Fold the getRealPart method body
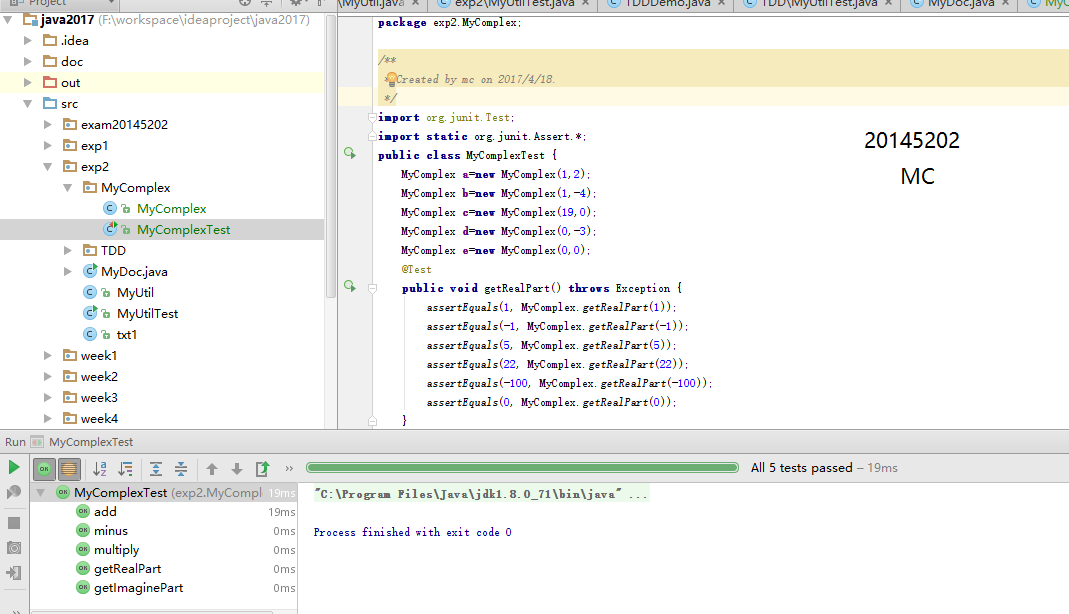 (x=372, y=288)
